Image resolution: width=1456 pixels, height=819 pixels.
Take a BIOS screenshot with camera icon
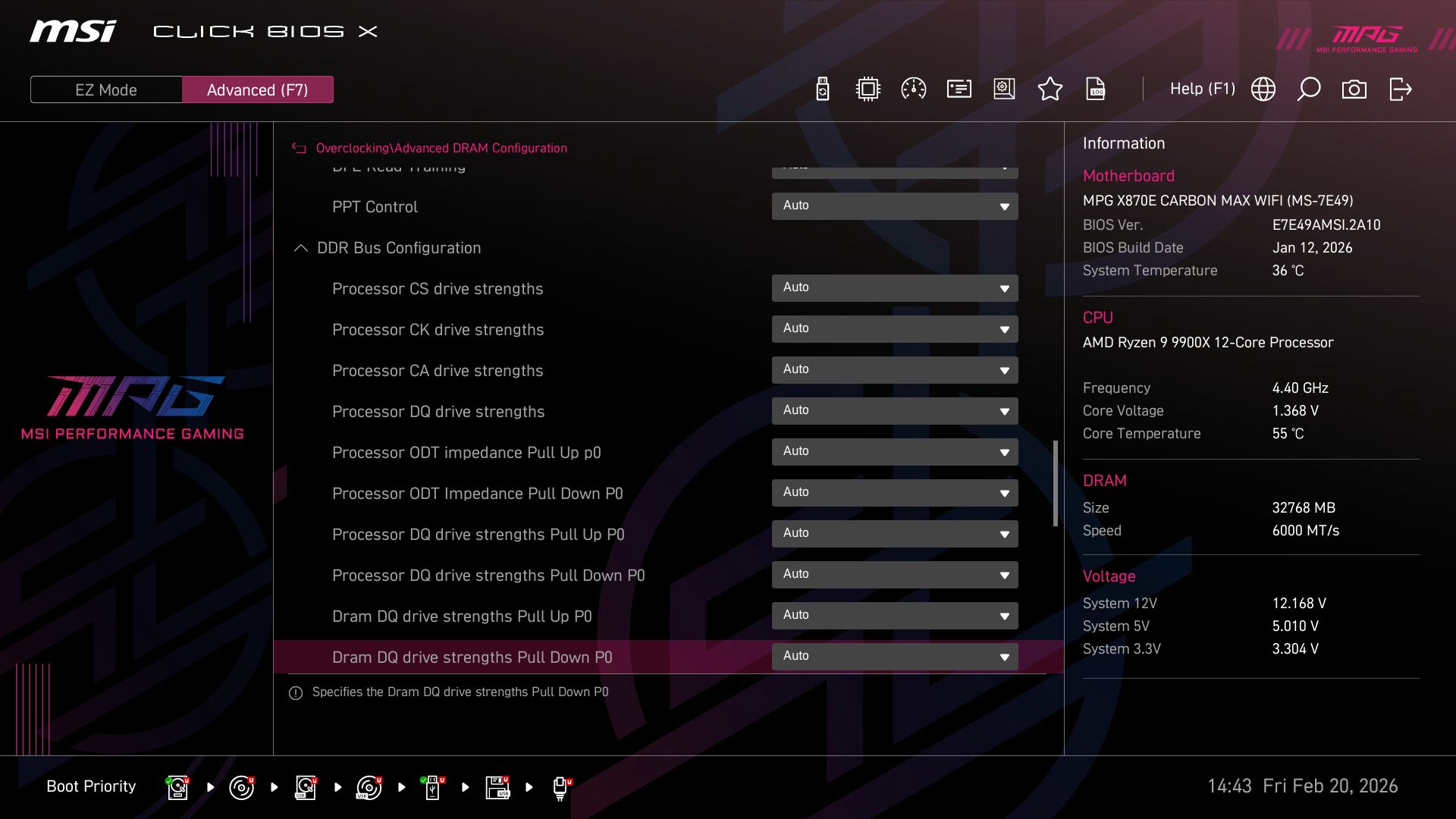coord(1354,89)
